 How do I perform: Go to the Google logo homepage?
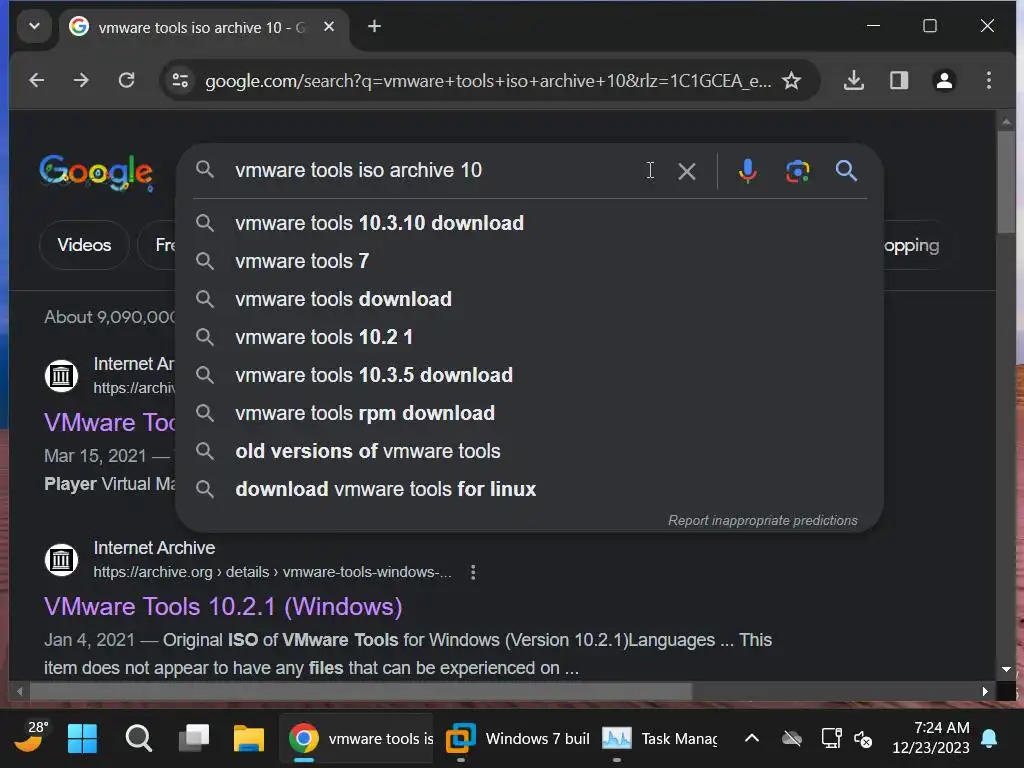tap(96, 172)
